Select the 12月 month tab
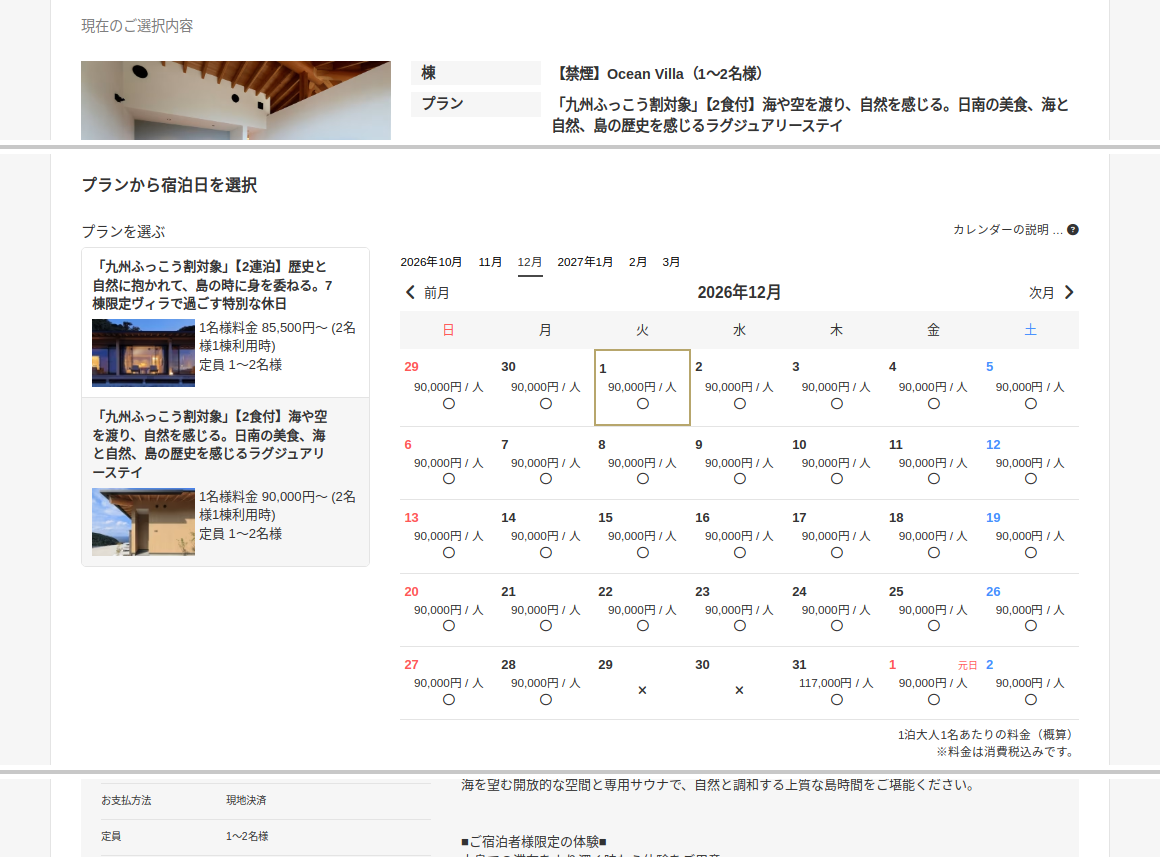Image resolution: width=1160 pixels, height=857 pixels. click(530, 262)
